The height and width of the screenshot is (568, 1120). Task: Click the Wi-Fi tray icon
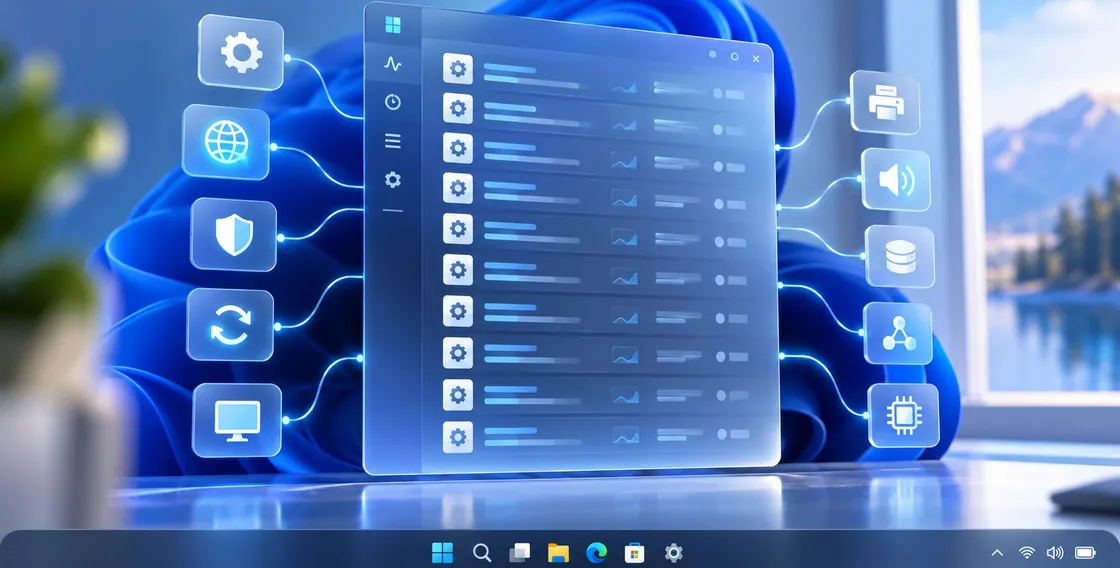click(1026, 552)
